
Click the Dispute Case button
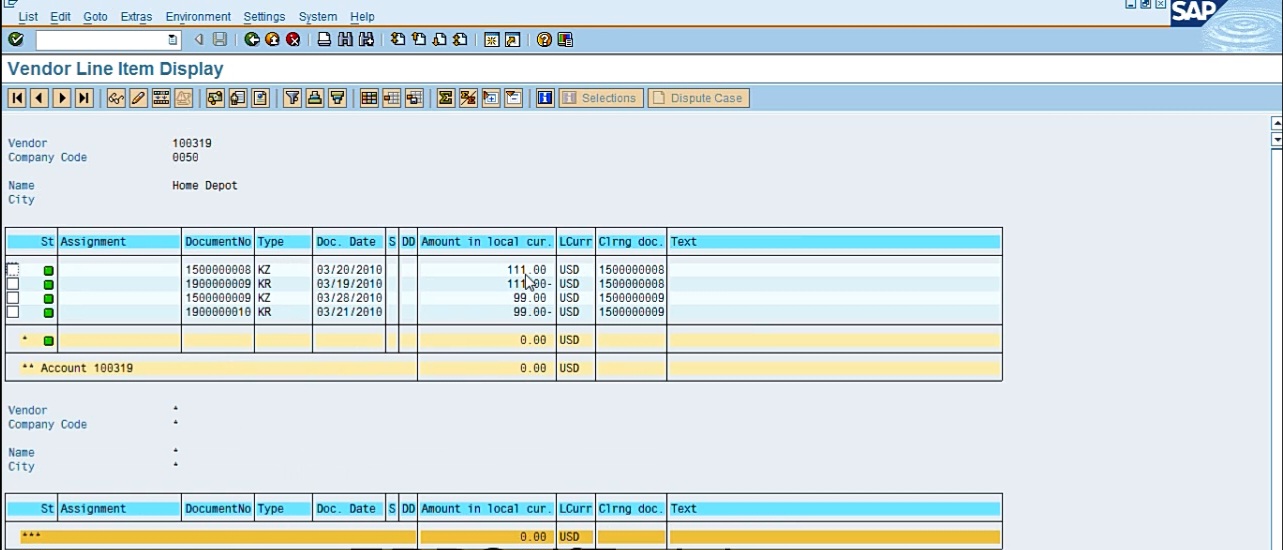click(x=698, y=98)
